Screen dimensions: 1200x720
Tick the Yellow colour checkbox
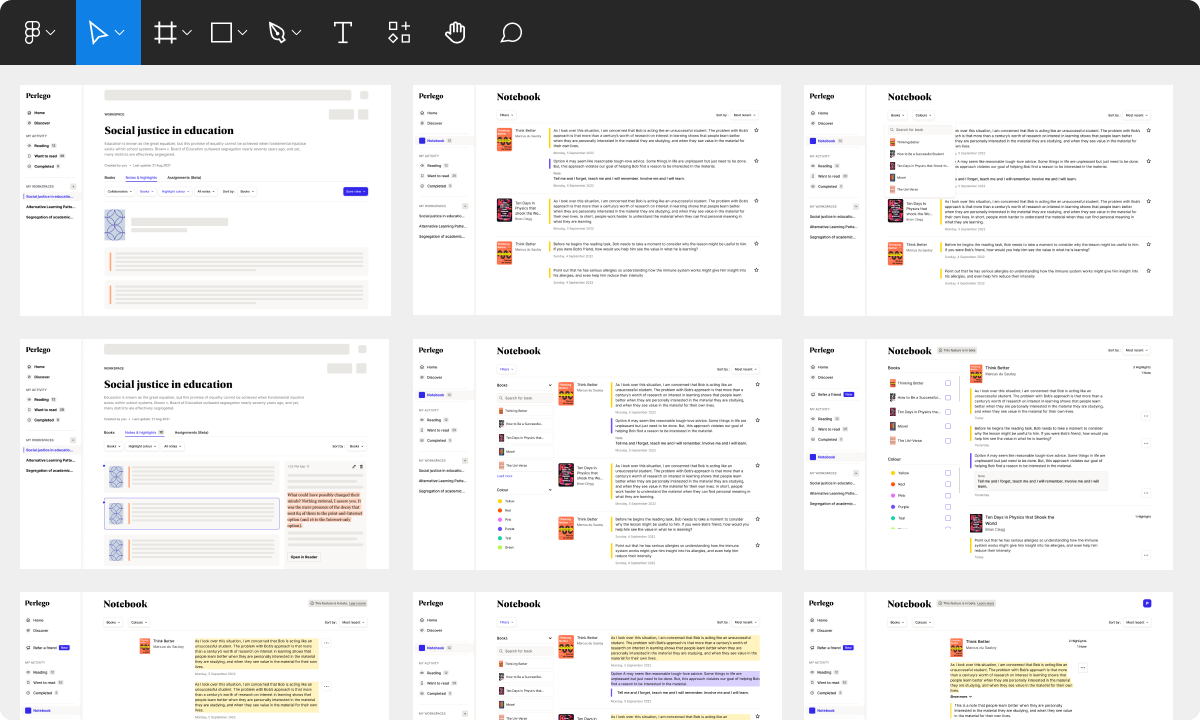(x=947, y=473)
